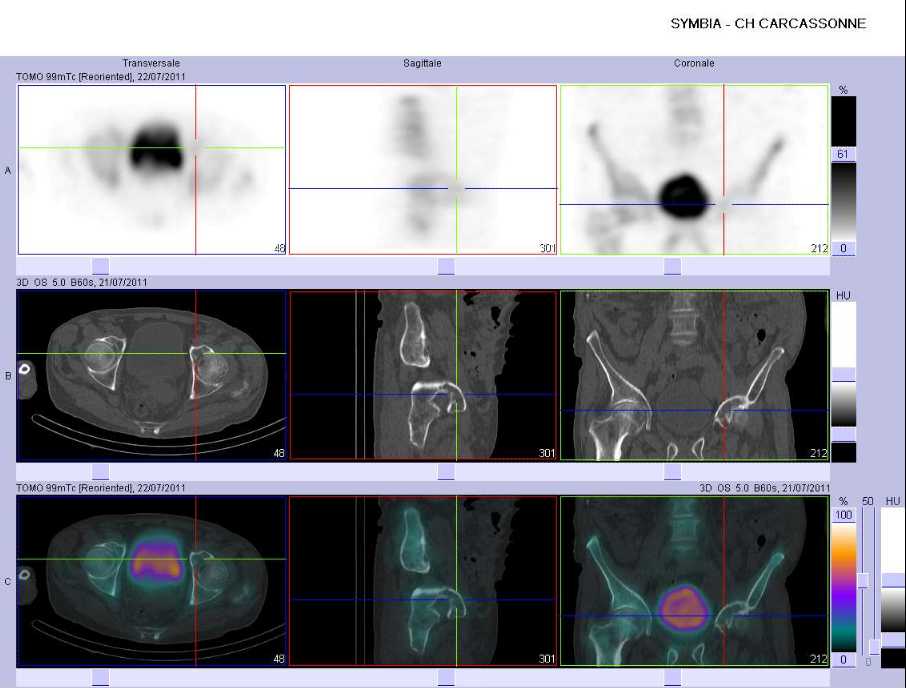
Task: Click the SPECT sagittale image in row A
Action: (x=423, y=170)
